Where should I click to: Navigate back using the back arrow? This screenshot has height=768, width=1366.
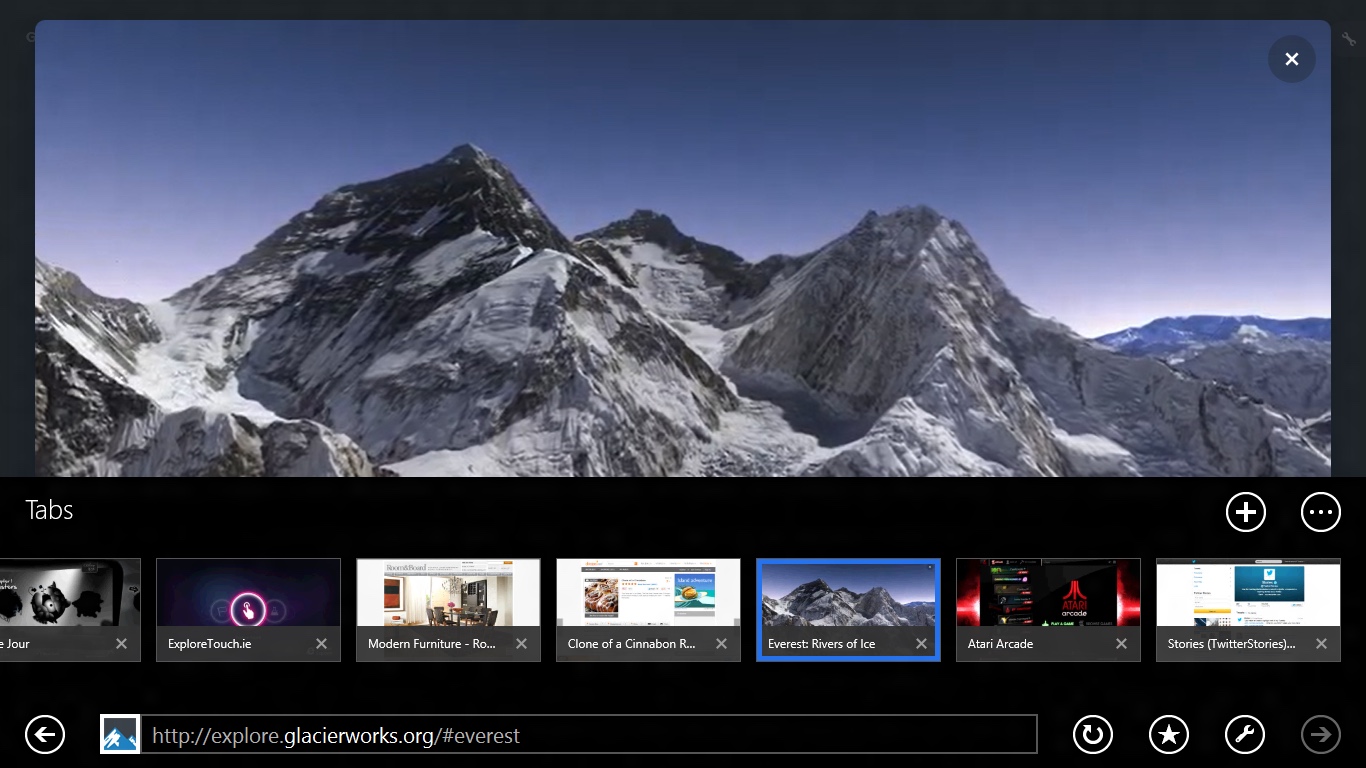pos(45,734)
